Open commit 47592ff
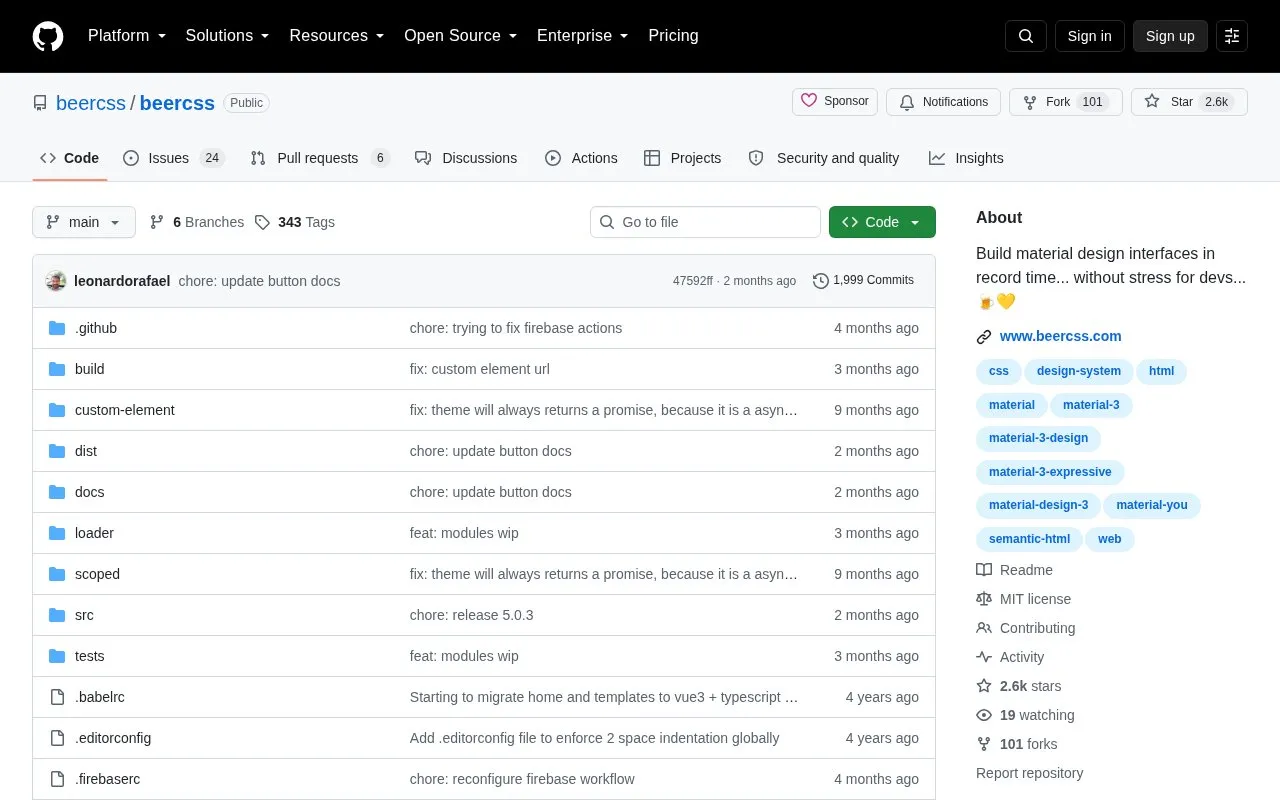The image size is (1280, 800). (x=693, y=281)
